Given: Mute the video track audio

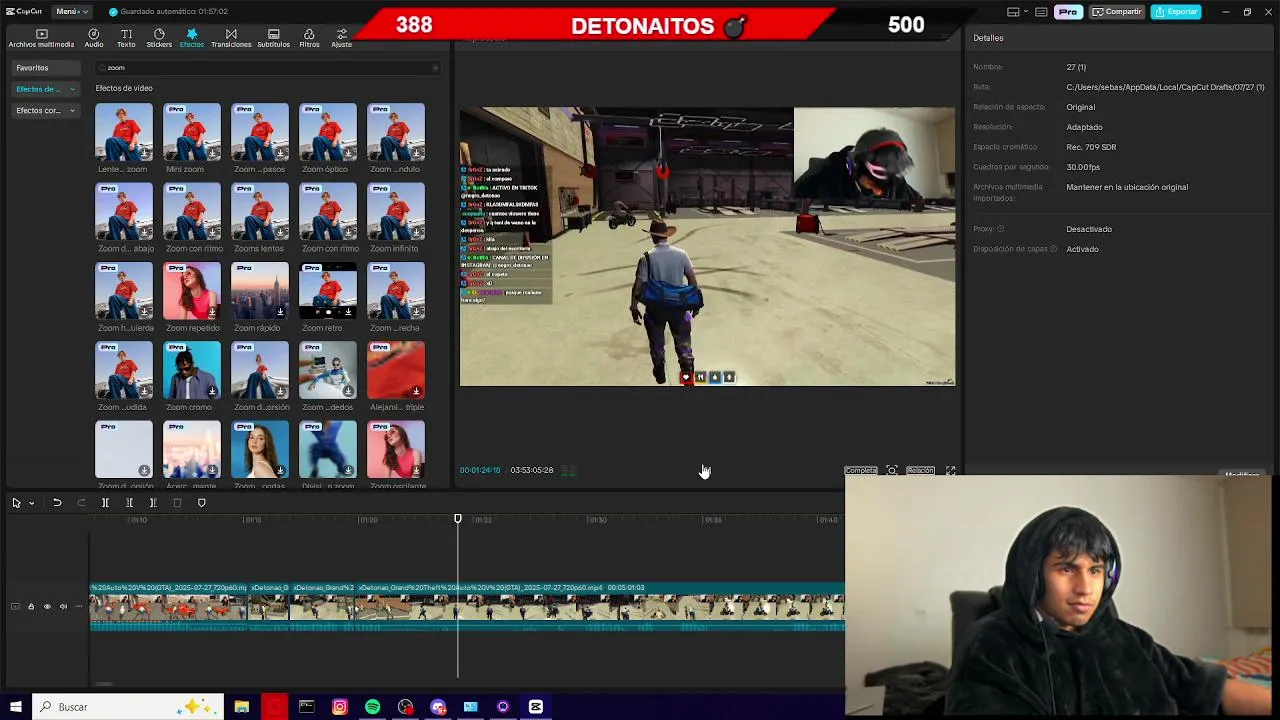Looking at the screenshot, I should (63, 607).
